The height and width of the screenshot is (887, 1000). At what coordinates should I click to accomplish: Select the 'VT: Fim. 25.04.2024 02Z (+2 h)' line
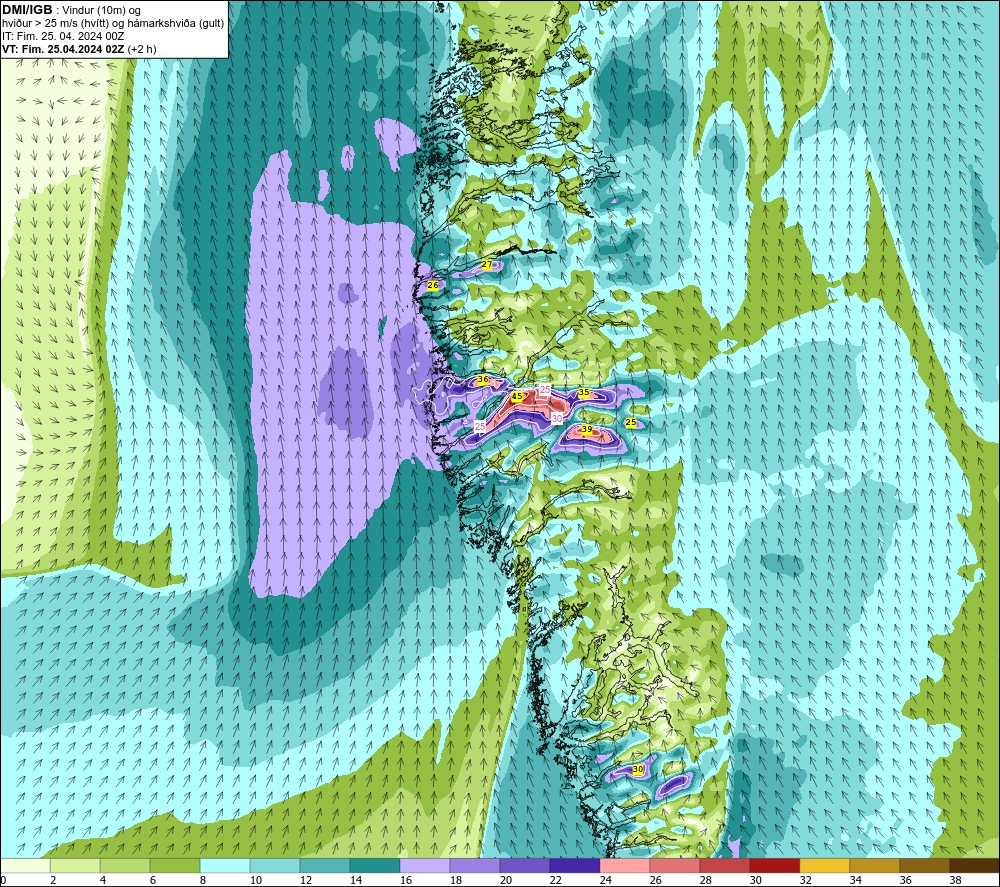coord(79,48)
